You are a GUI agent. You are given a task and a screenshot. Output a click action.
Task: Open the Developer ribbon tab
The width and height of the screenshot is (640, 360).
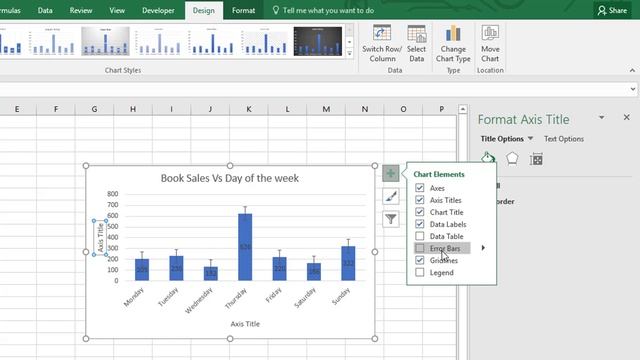158,11
